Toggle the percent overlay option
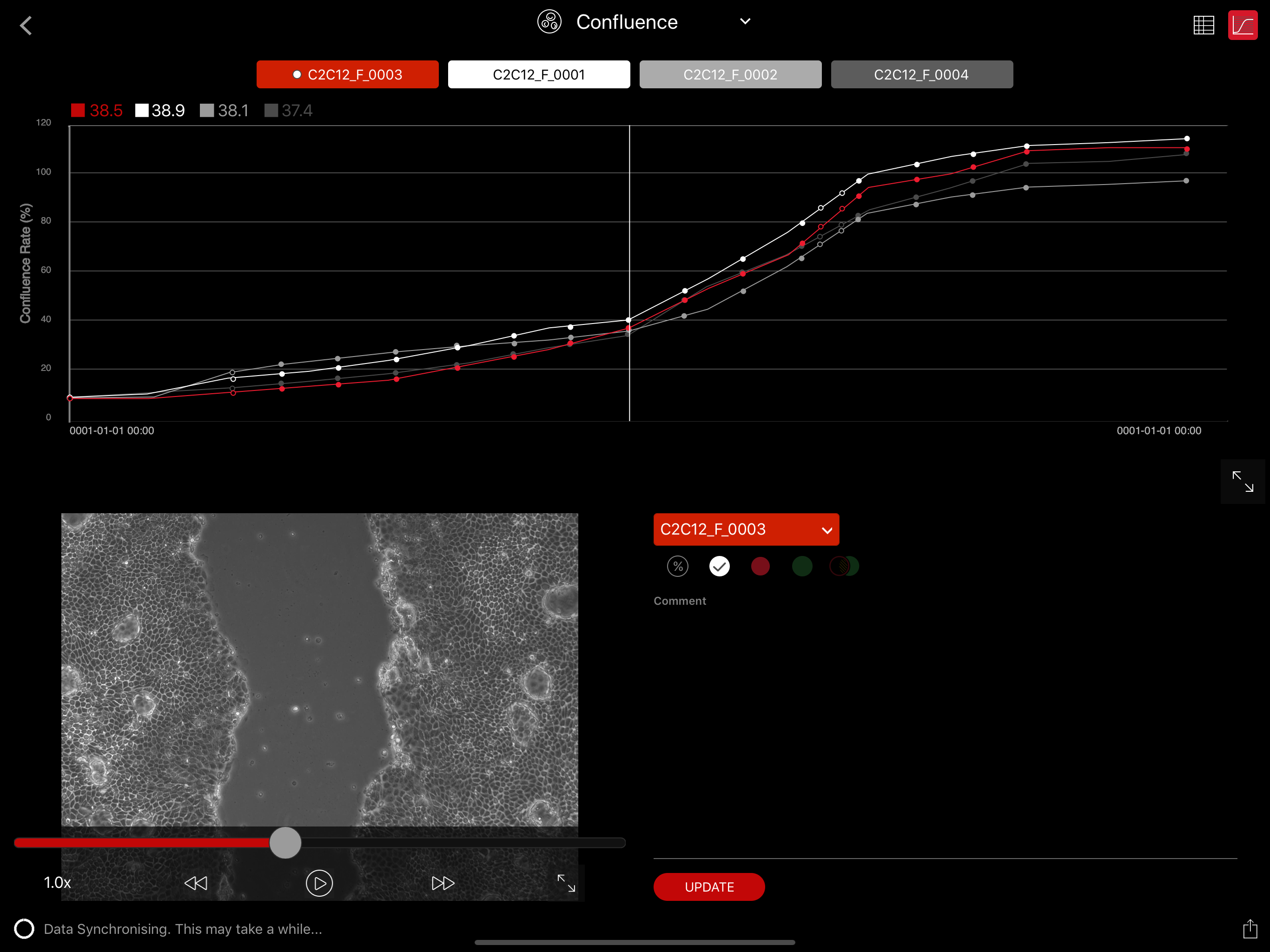The height and width of the screenshot is (952, 1270). click(677, 566)
